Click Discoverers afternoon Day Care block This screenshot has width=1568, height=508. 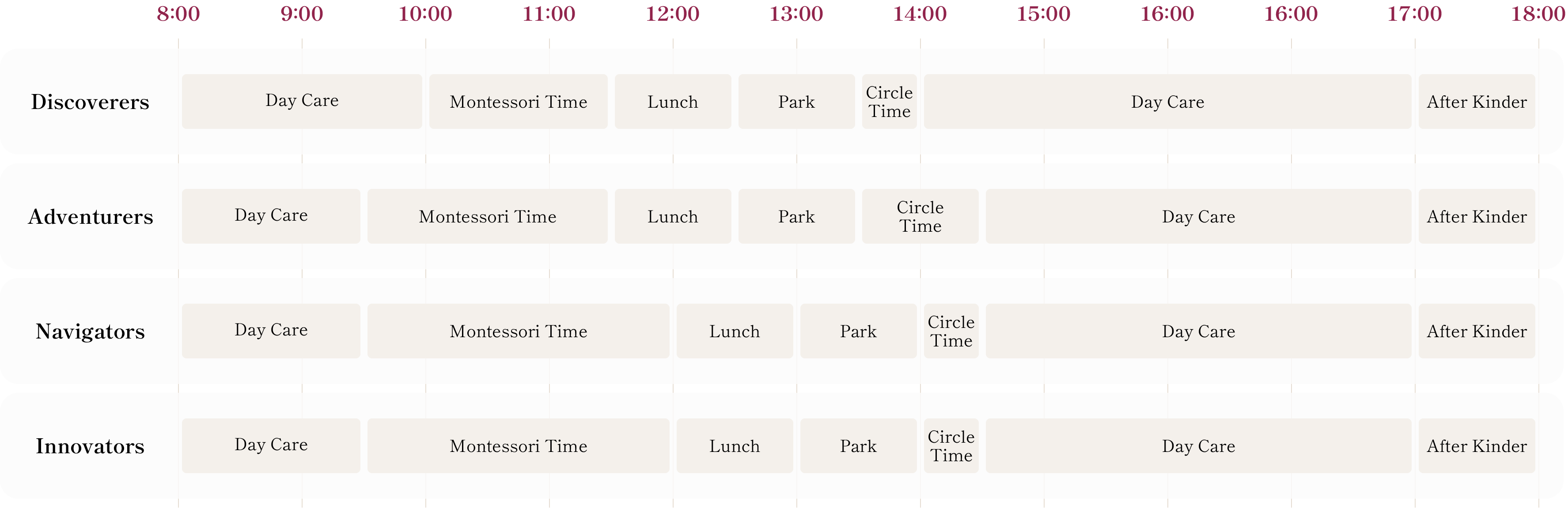click(1167, 102)
